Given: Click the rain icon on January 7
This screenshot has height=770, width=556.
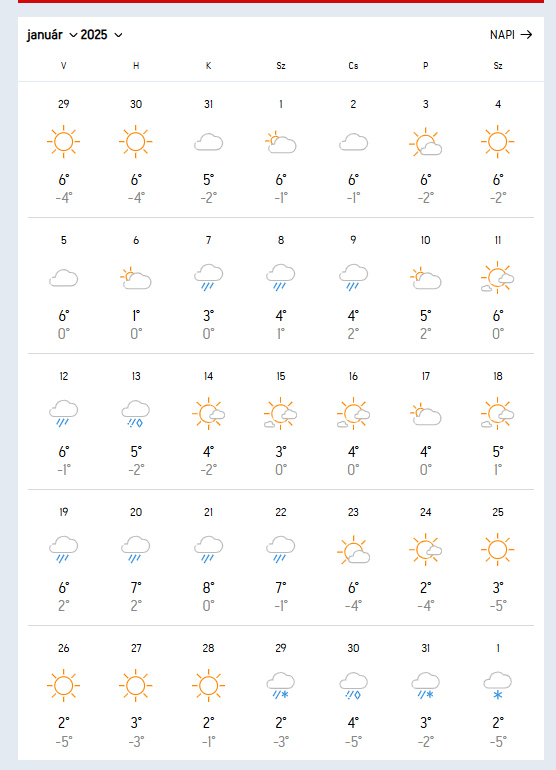Looking at the screenshot, I should [x=208, y=277].
